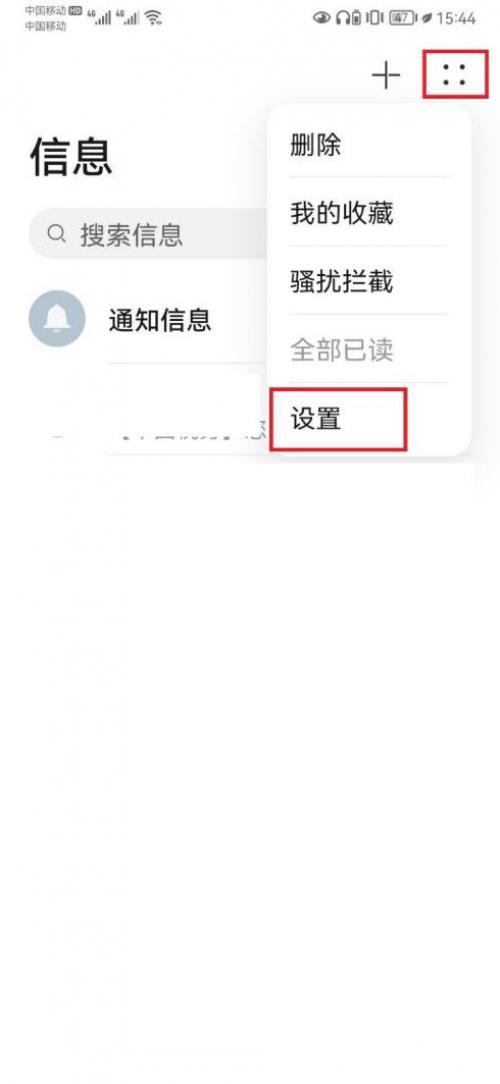The width and height of the screenshot is (500, 1084).
Task: Select 删除 from the dropdown menu
Action: point(315,146)
